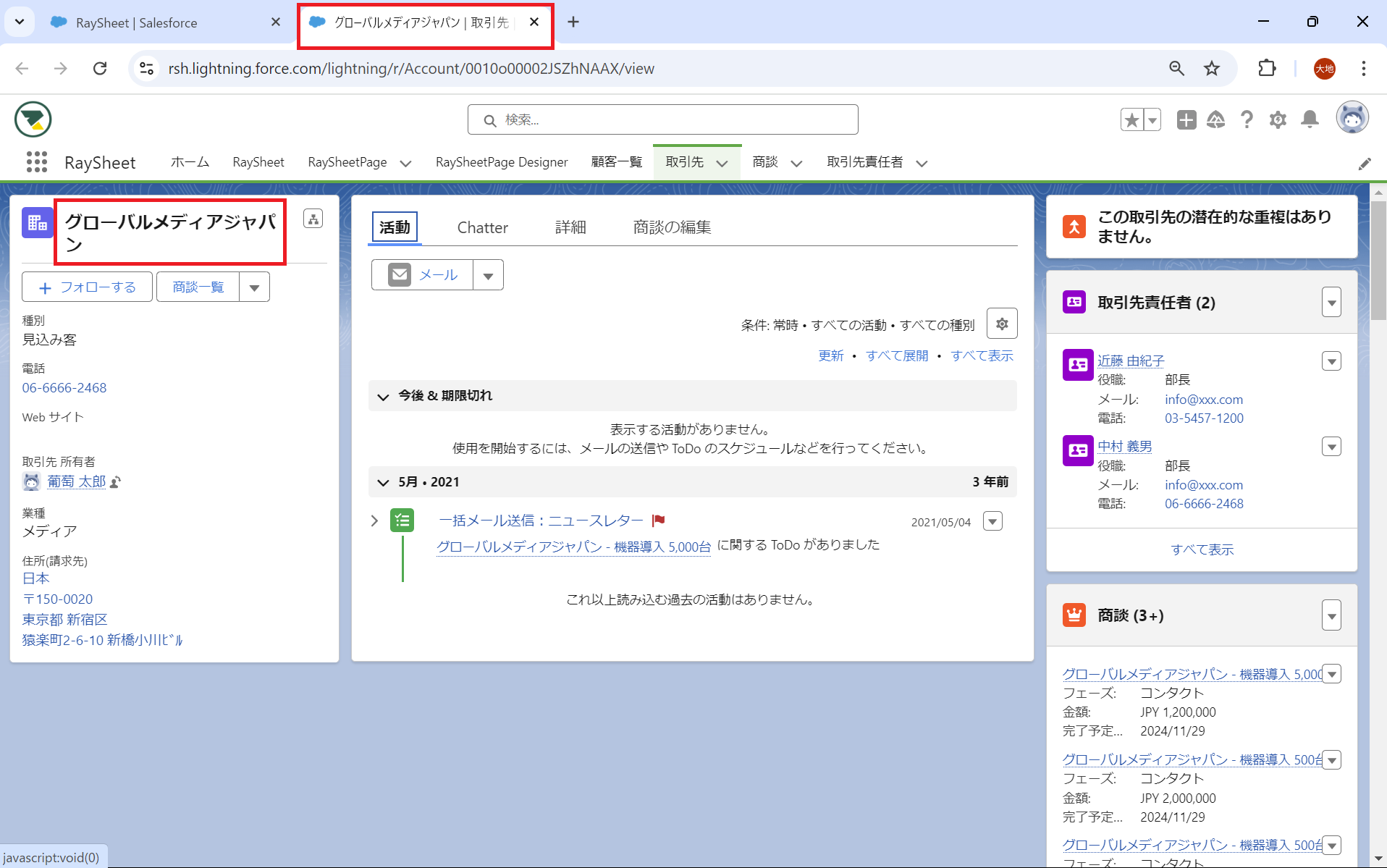Screen dimensions: 1387x868
Task: Open the Salesforce guidance center icon
Action: click(x=1216, y=119)
